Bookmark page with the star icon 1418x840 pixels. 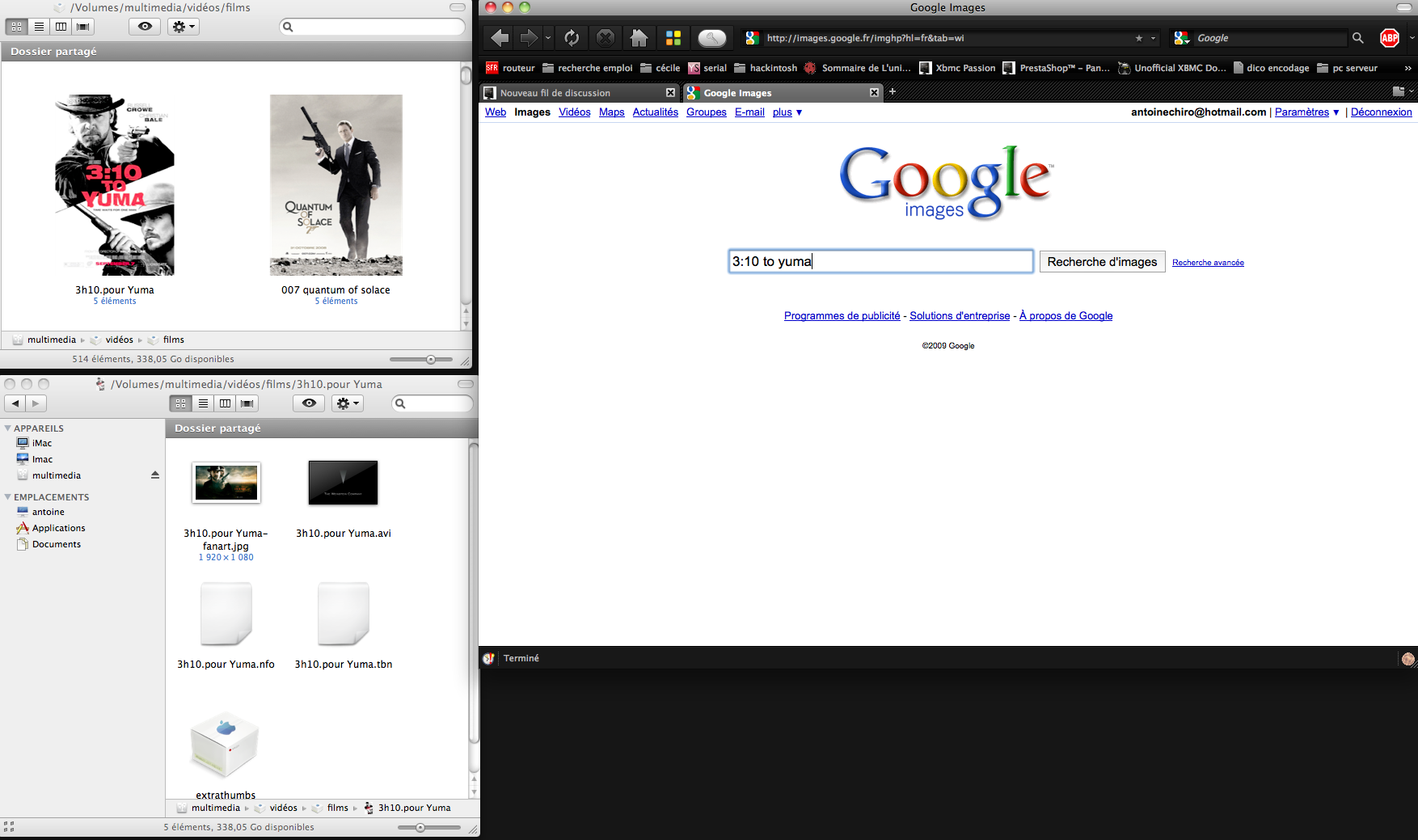point(1139,38)
